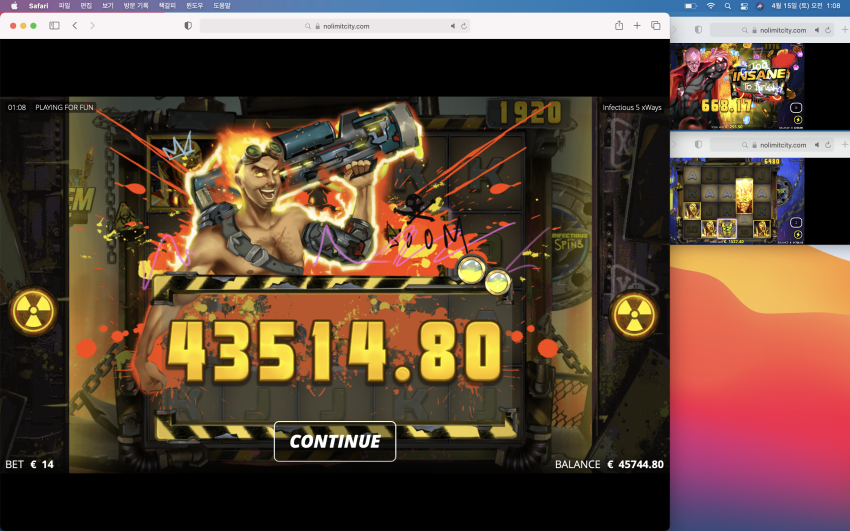The height and width of the screenshot is (531, 850).
Task: Click the right radioactive symbol button
Action: pos(634,315)
